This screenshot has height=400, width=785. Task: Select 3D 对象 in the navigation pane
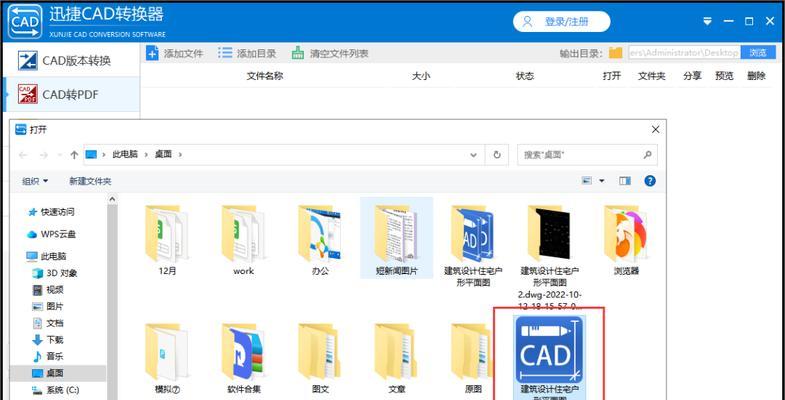[x=55, y=273]
